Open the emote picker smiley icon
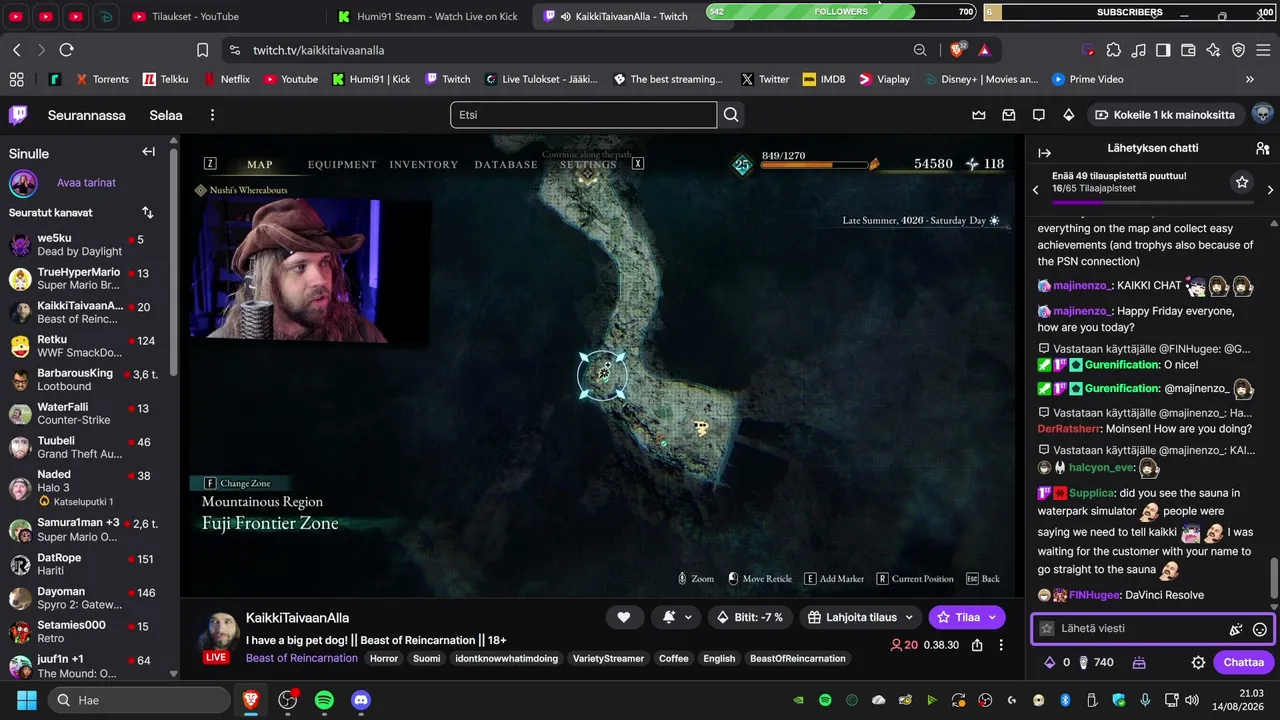1280x720 pixels. coord(1260,629)
